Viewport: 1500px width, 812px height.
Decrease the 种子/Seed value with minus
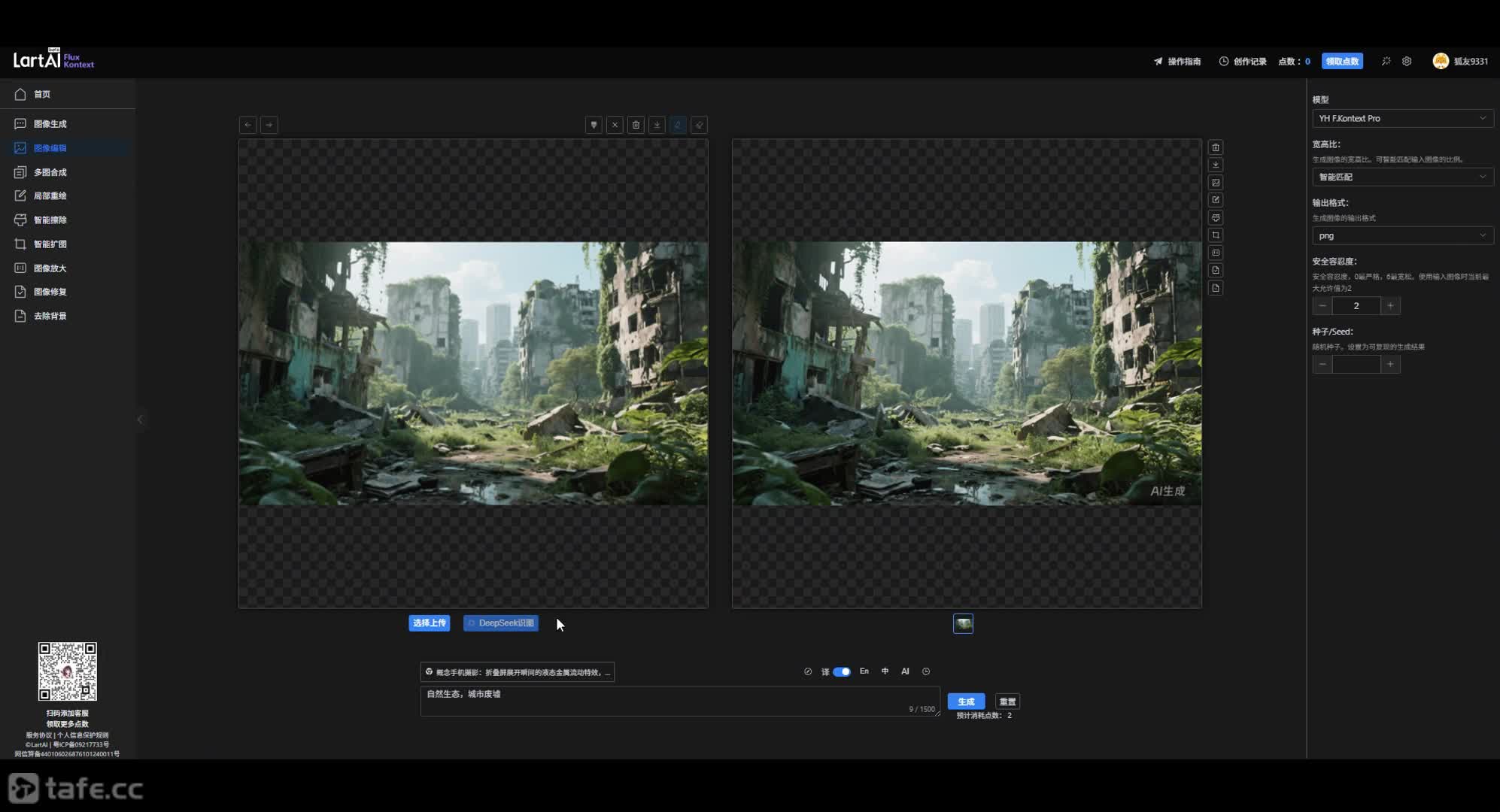pos(1322,364)
